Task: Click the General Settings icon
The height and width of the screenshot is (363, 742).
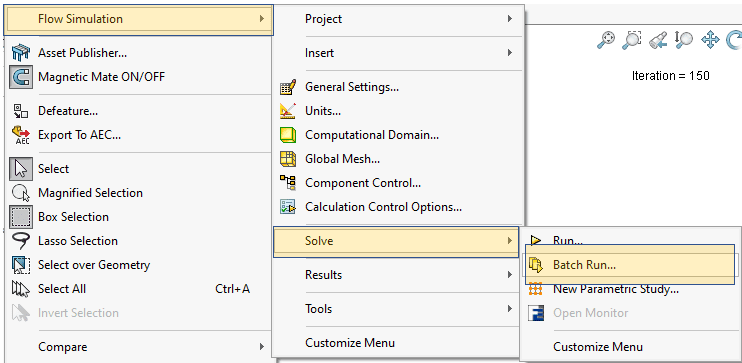Action: (288, 87)
